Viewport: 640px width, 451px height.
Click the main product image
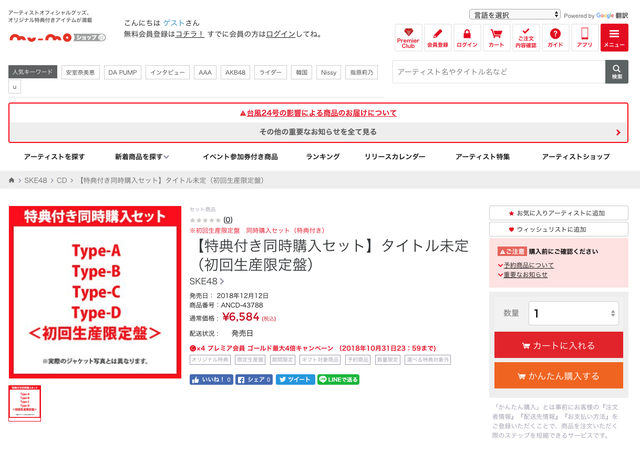tap(95, 292)
